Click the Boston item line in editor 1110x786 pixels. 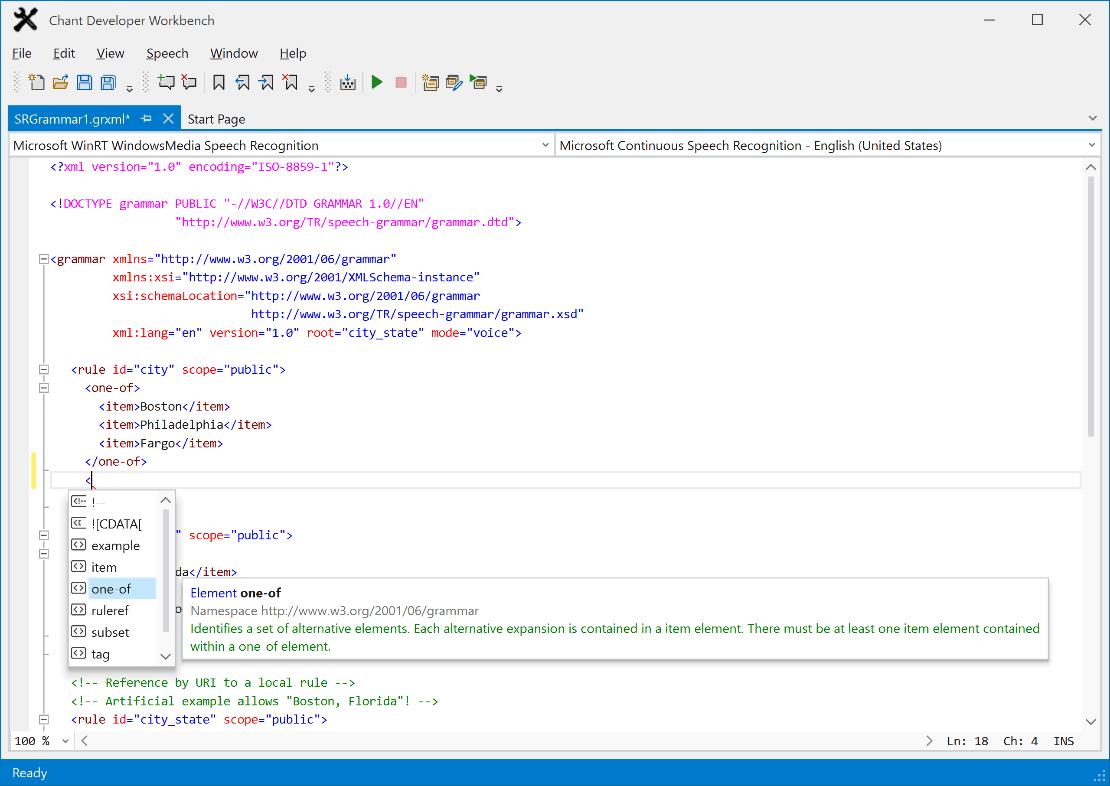[164, 406]
